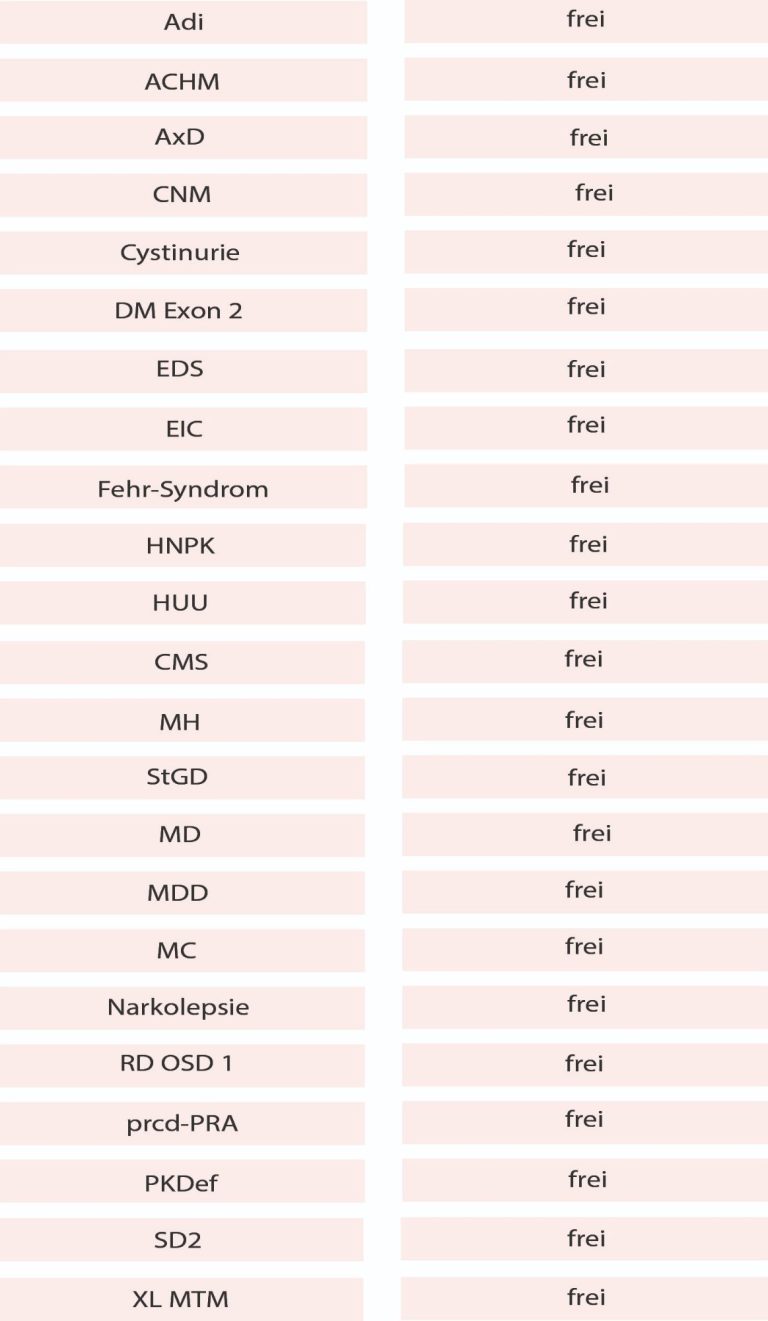Click the XL MTM label
The width and height of the screenshot is (768, 1321).
[x=181, y=1299]
